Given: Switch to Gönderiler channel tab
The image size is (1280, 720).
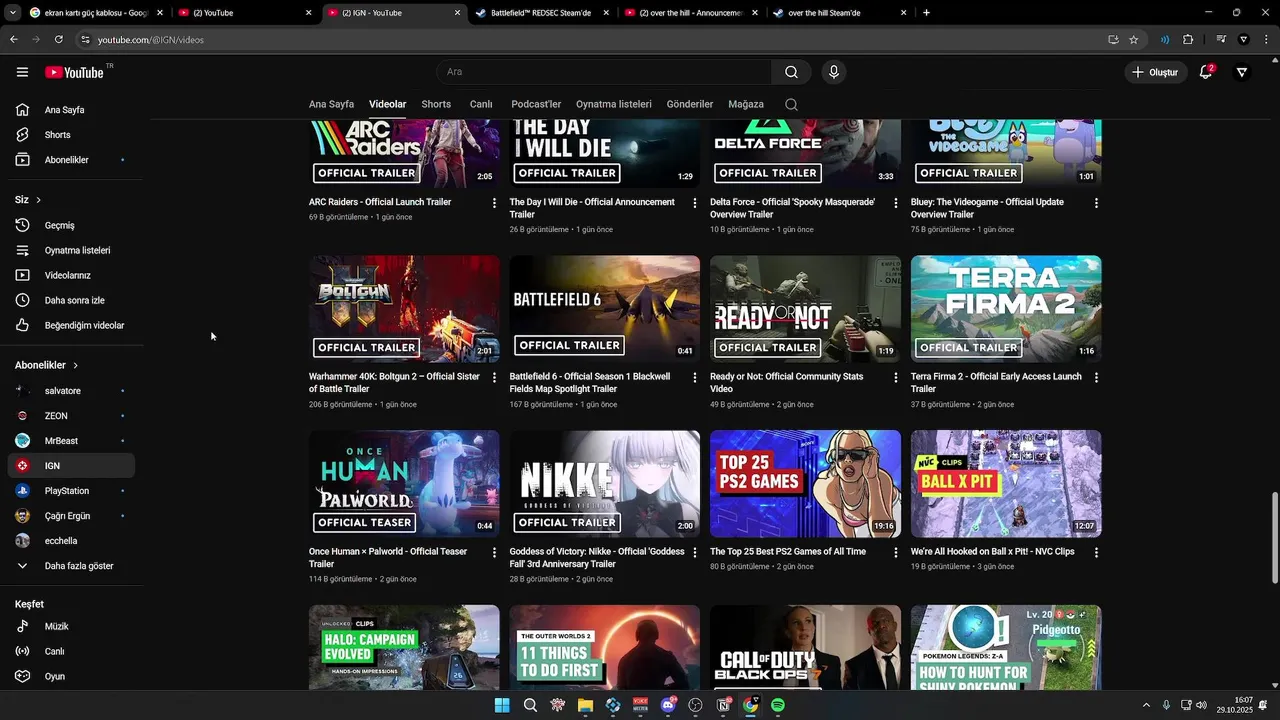Looking at the screenshot, I should [690, 104].
